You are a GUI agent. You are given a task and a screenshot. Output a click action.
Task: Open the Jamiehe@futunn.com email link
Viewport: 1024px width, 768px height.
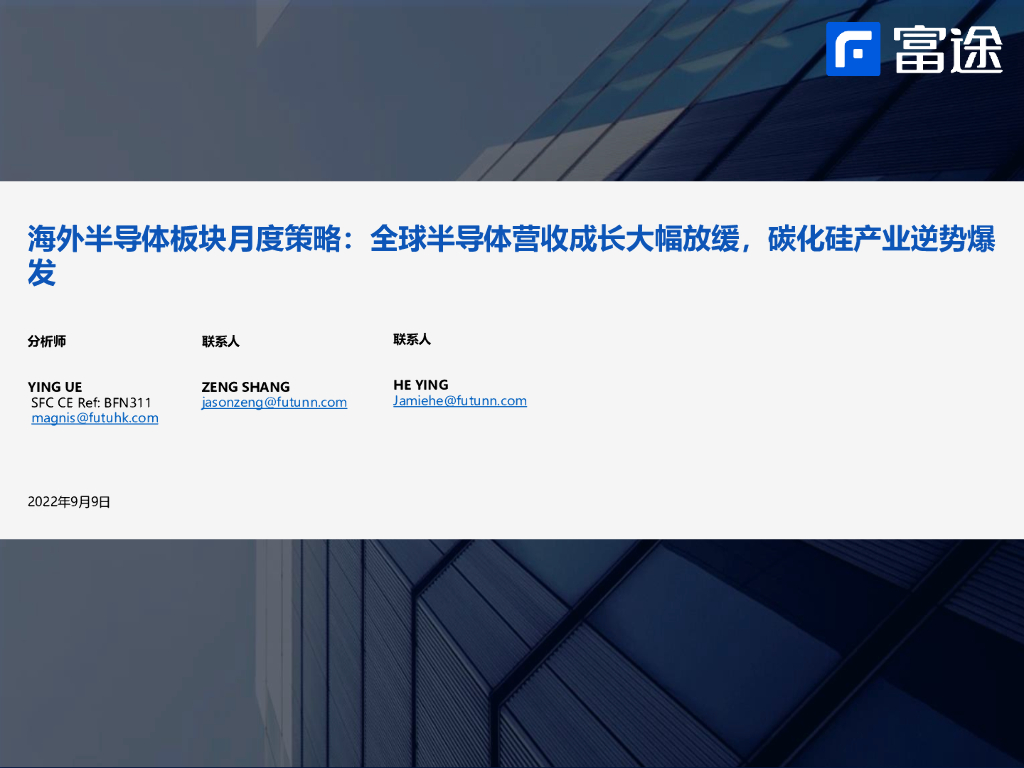point(460,400)
